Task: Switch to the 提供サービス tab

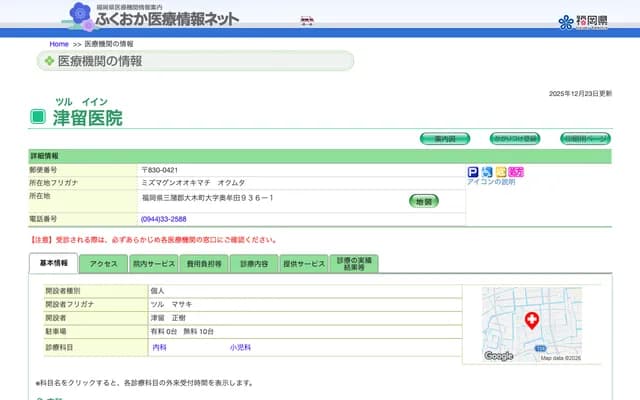Action: 304,264
